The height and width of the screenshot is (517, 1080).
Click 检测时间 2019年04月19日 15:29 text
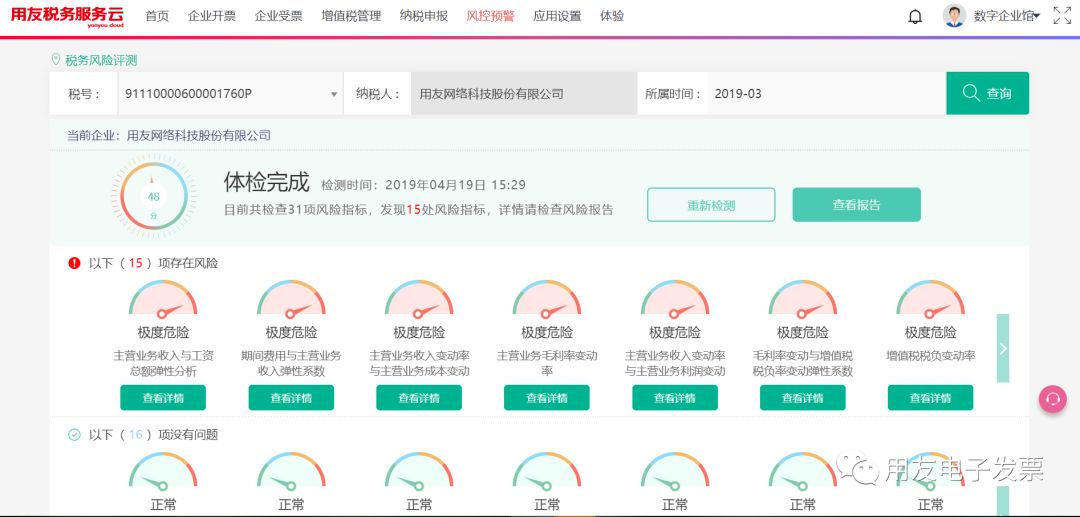coord(424,184)
